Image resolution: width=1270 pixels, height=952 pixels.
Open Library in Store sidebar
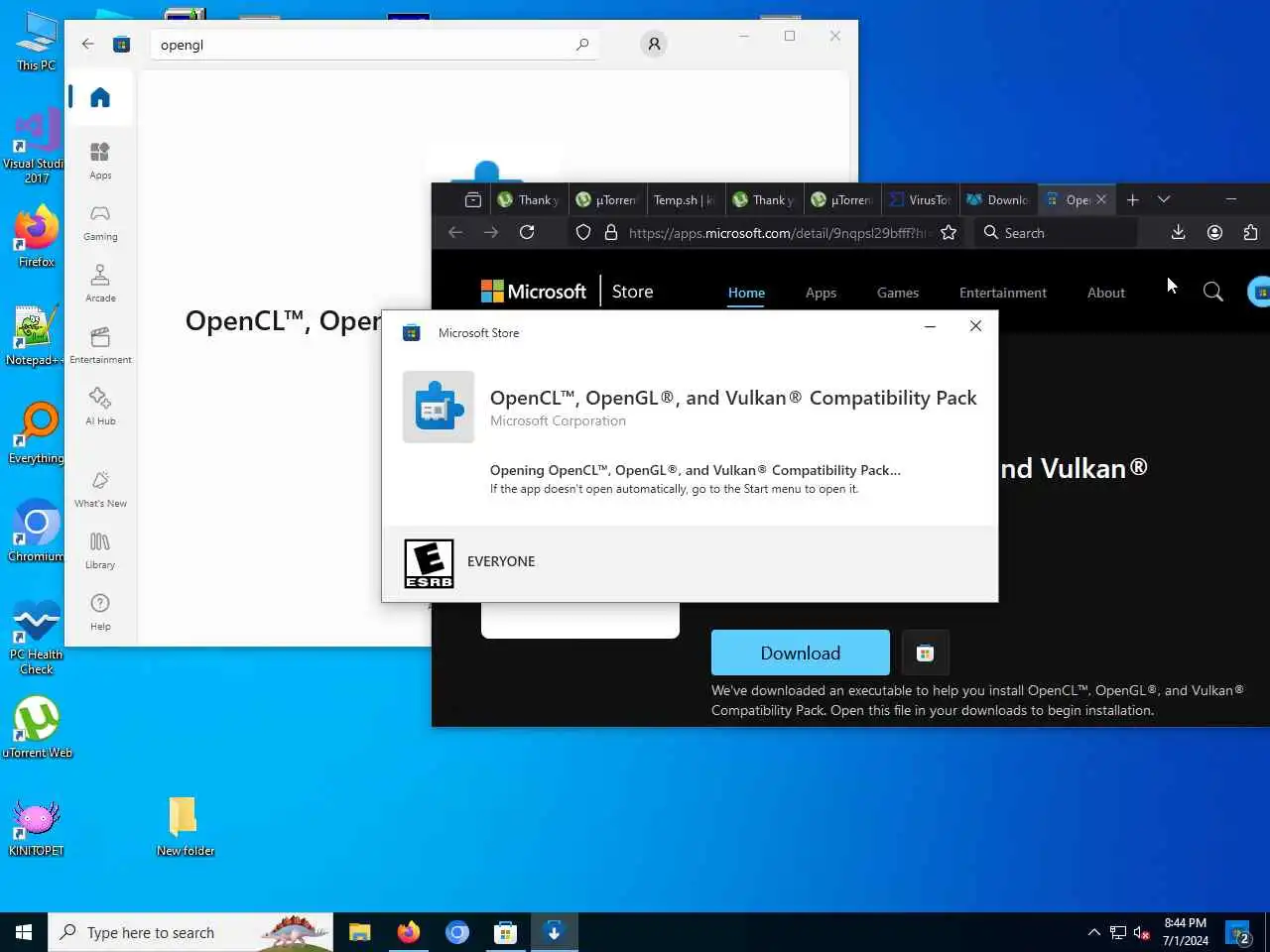point(100,550)
